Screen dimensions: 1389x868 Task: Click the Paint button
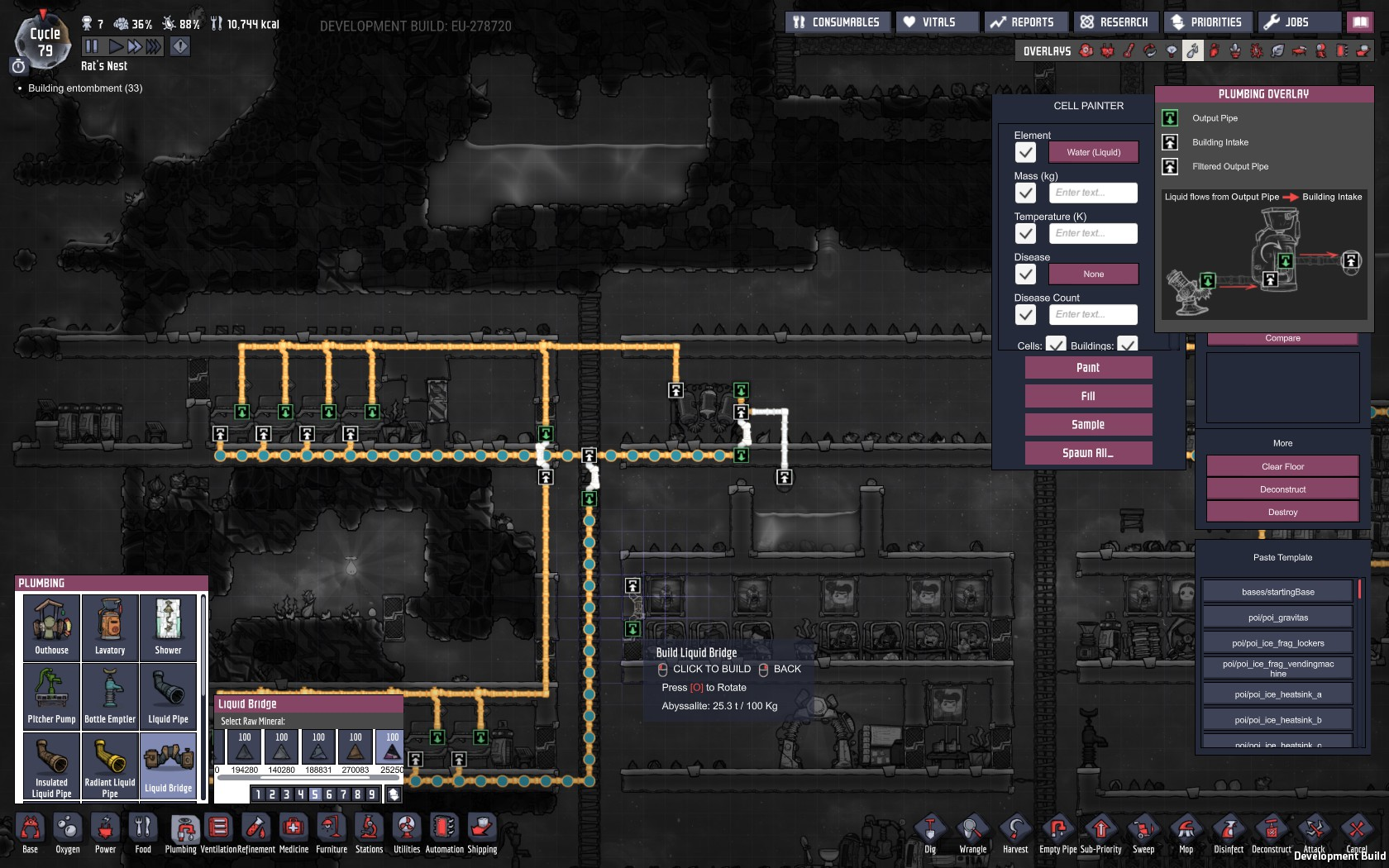point(1088,368)
